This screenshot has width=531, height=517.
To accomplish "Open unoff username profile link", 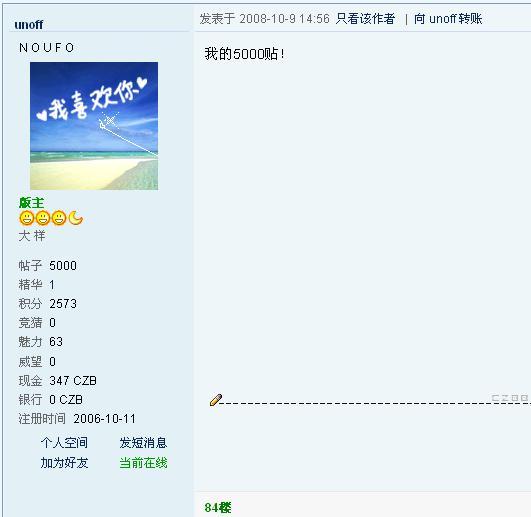I will [28, 24].
